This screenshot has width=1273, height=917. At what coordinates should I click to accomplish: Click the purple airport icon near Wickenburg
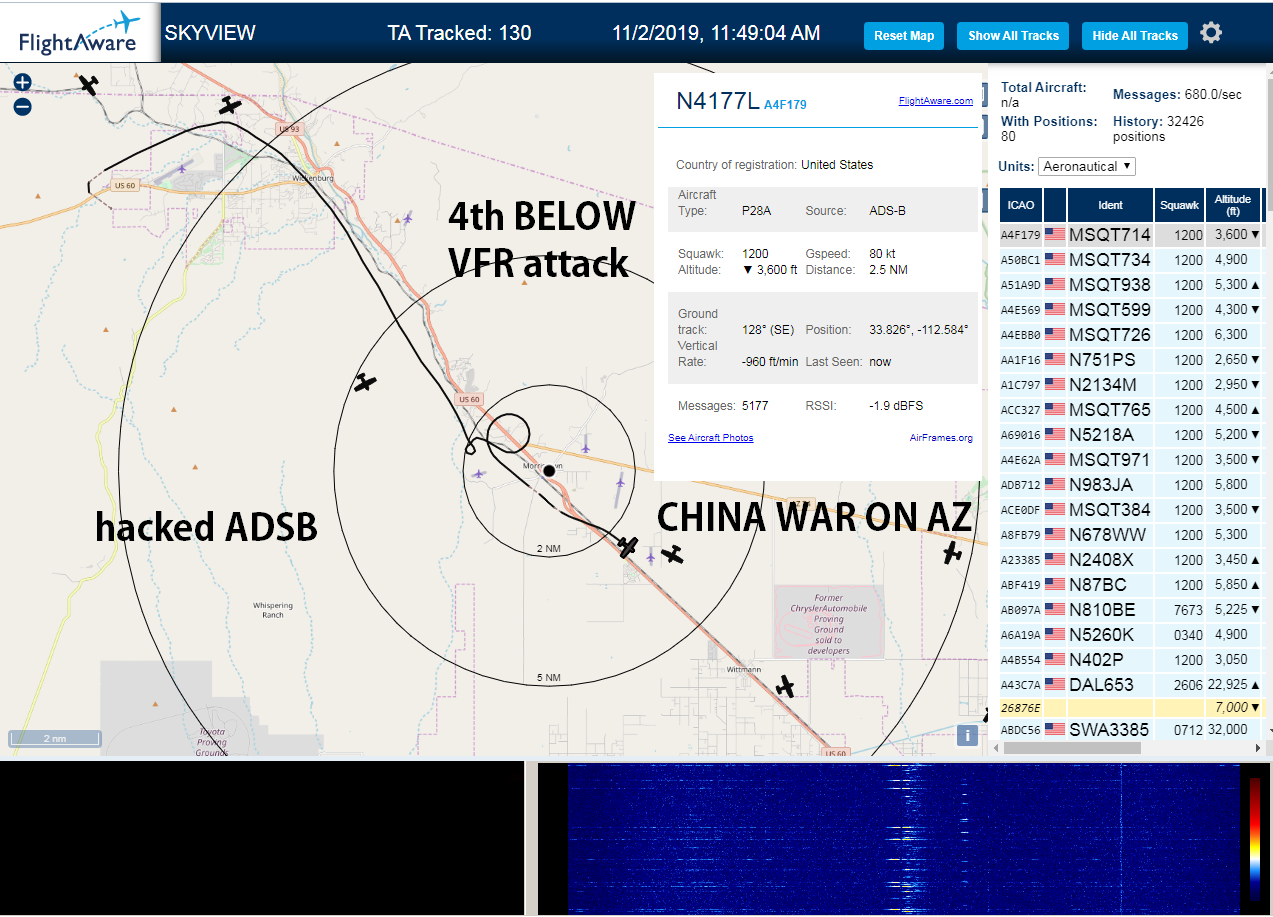183,168
